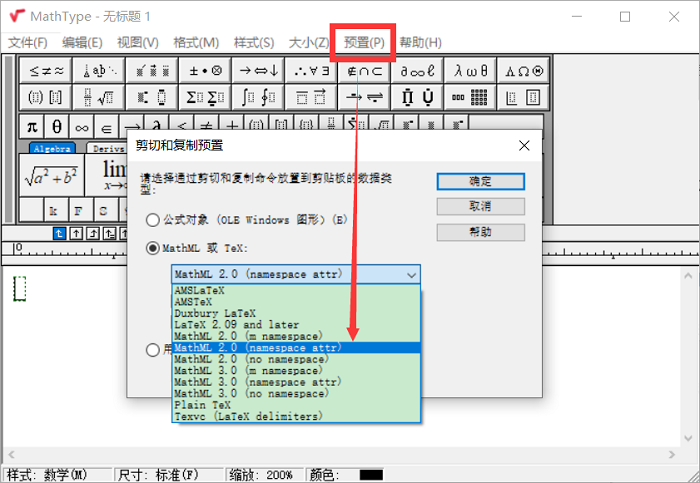Insert the π symbol from the small bar

click(32, 127)
